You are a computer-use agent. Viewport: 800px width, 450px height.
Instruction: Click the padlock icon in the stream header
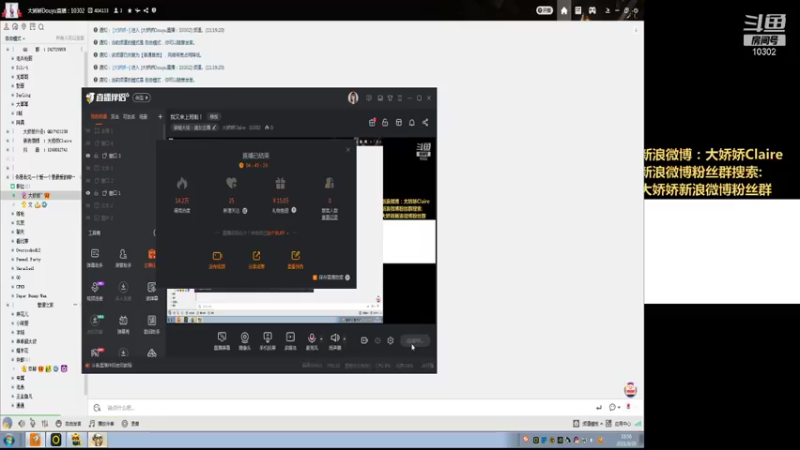[385, 122]
